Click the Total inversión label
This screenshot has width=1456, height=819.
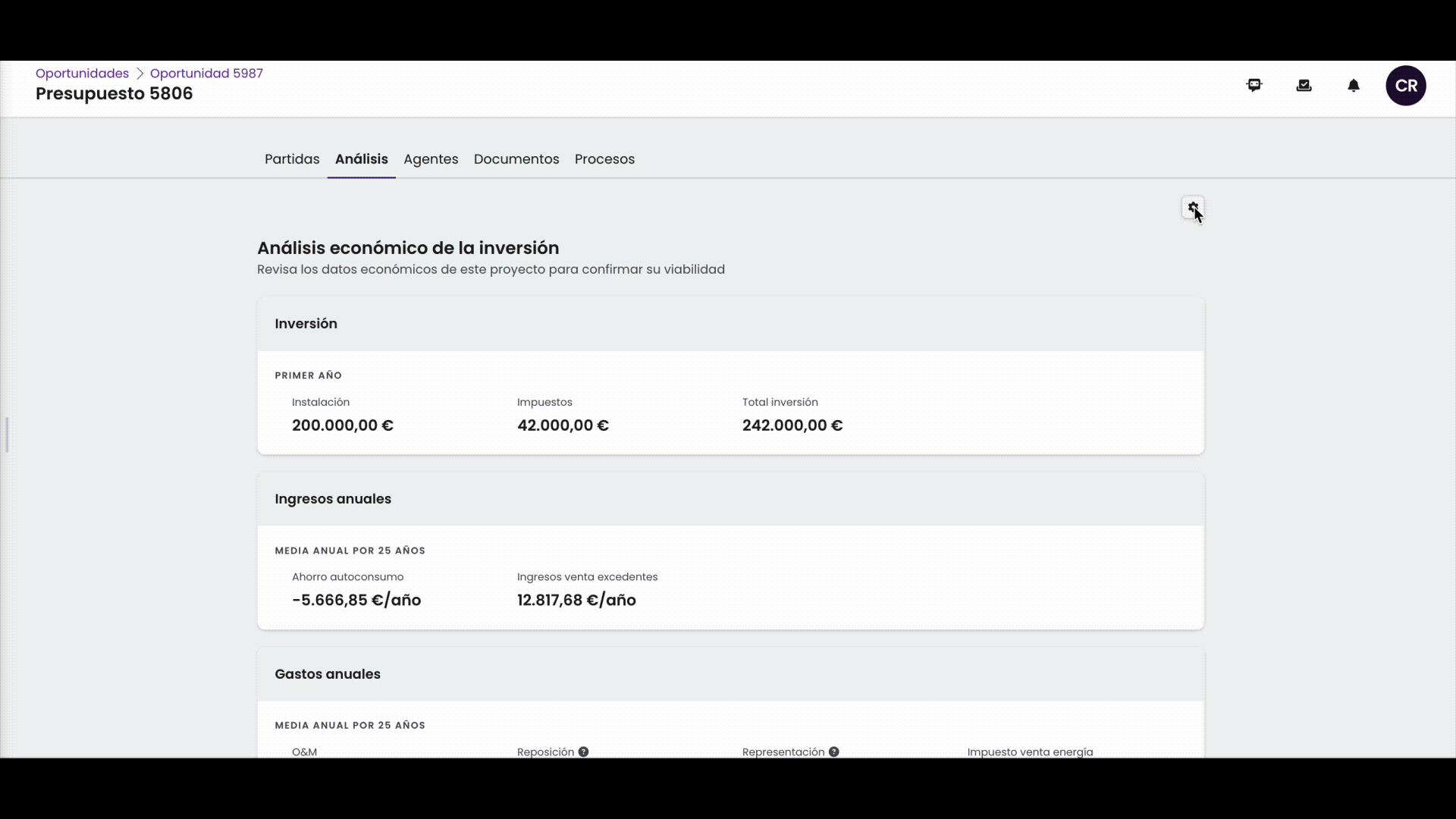[x=780, y=402]
